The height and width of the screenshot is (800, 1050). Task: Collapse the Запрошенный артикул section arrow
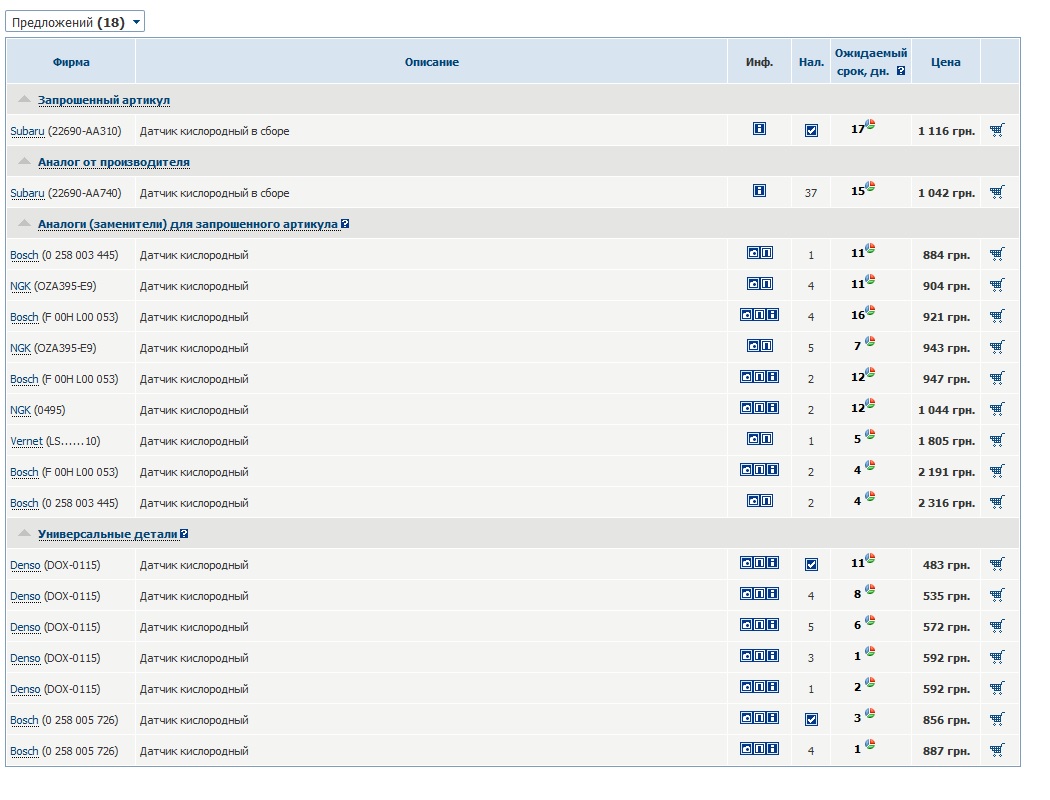click(24, 99)
